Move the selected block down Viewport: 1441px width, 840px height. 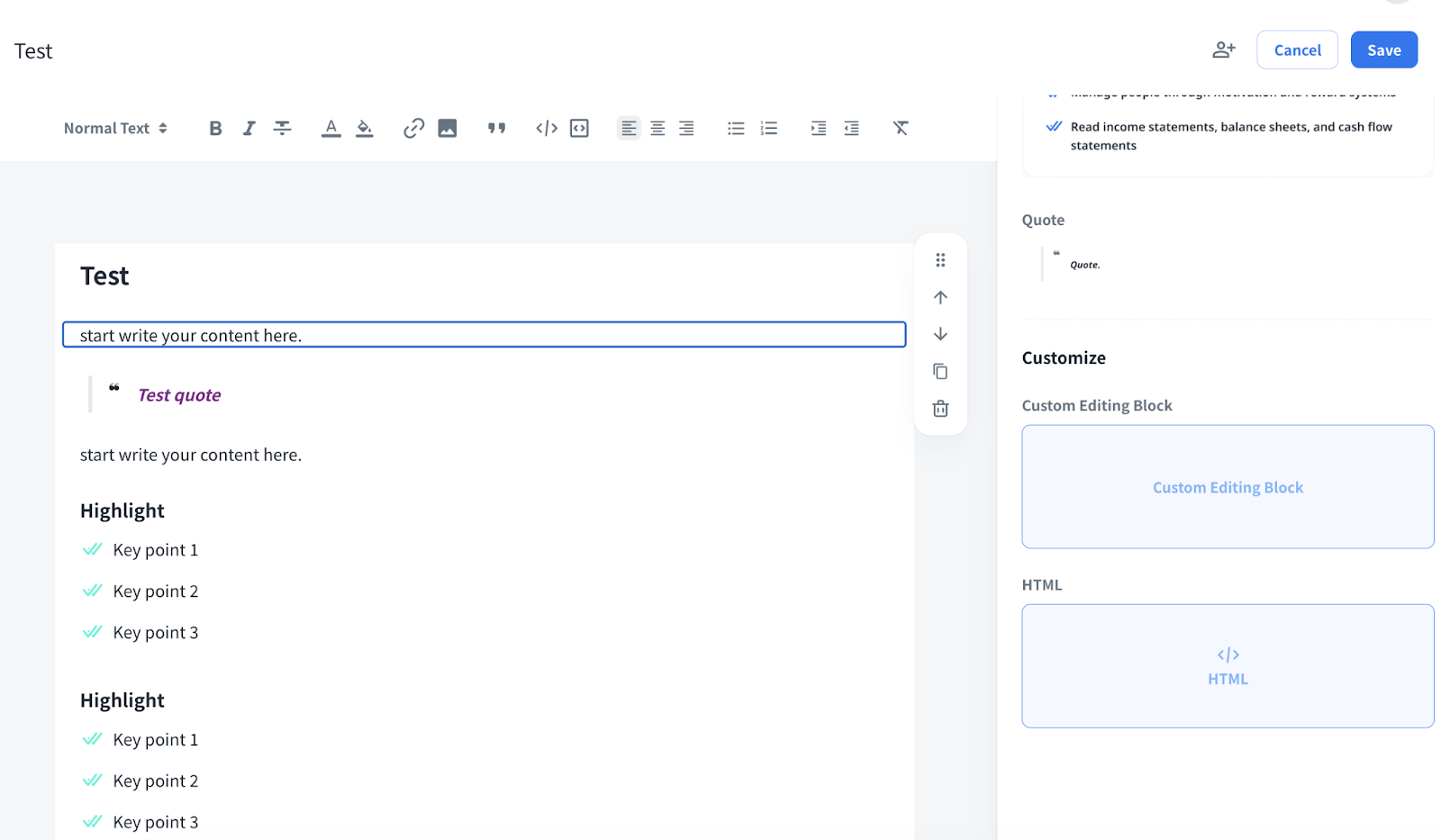(940, 334)
